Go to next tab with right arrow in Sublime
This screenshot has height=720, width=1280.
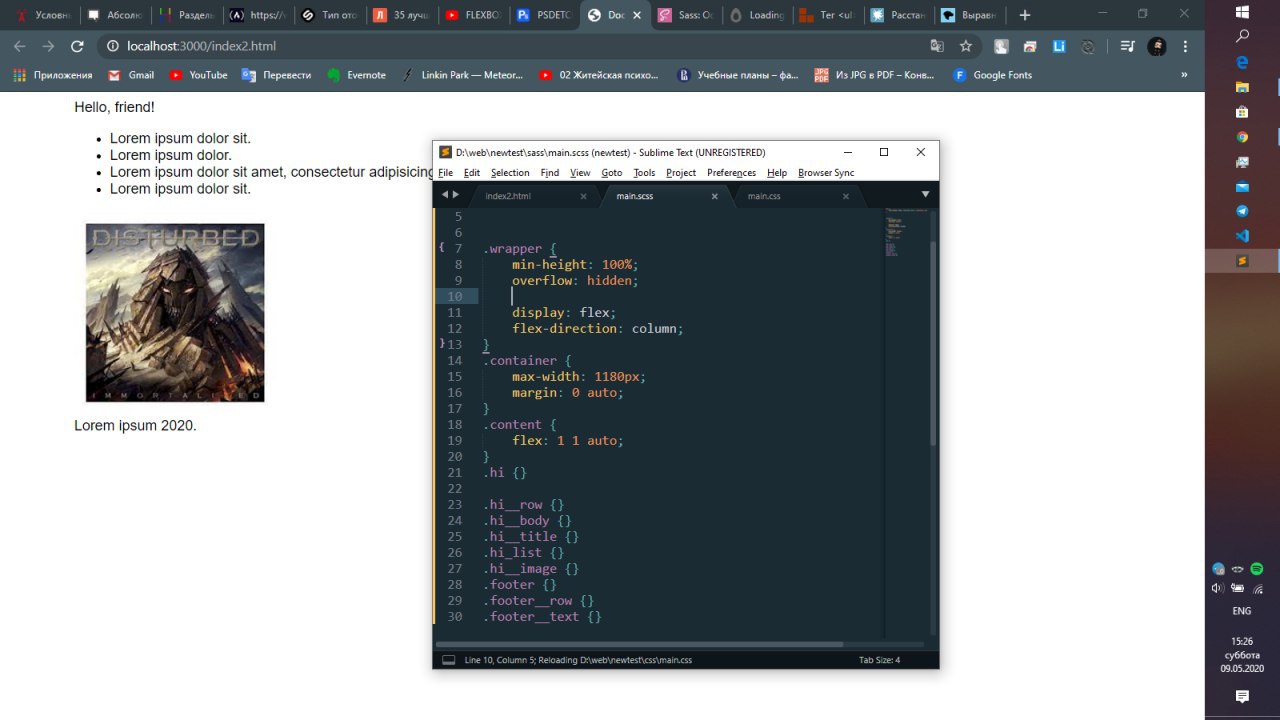point(456,195)
